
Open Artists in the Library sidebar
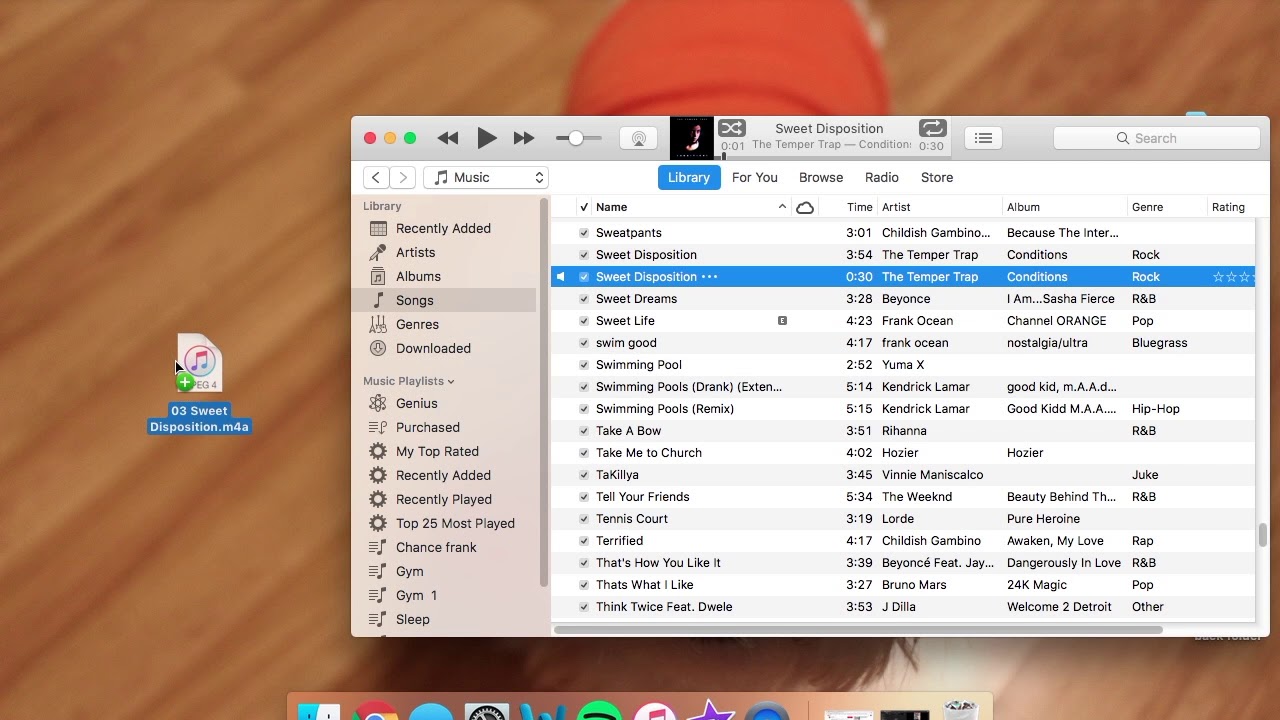(415, 252)
